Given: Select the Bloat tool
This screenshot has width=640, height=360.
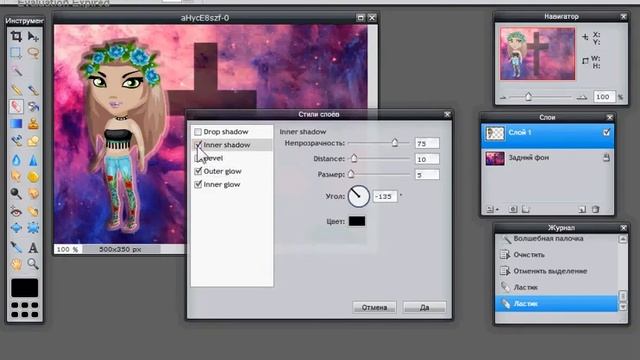Looking at the screenshot, I should 16,227.
